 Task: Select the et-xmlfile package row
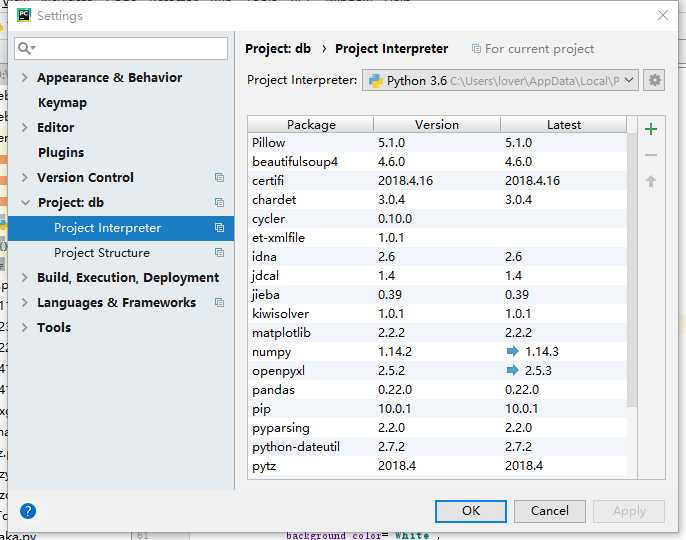point(437,238)
